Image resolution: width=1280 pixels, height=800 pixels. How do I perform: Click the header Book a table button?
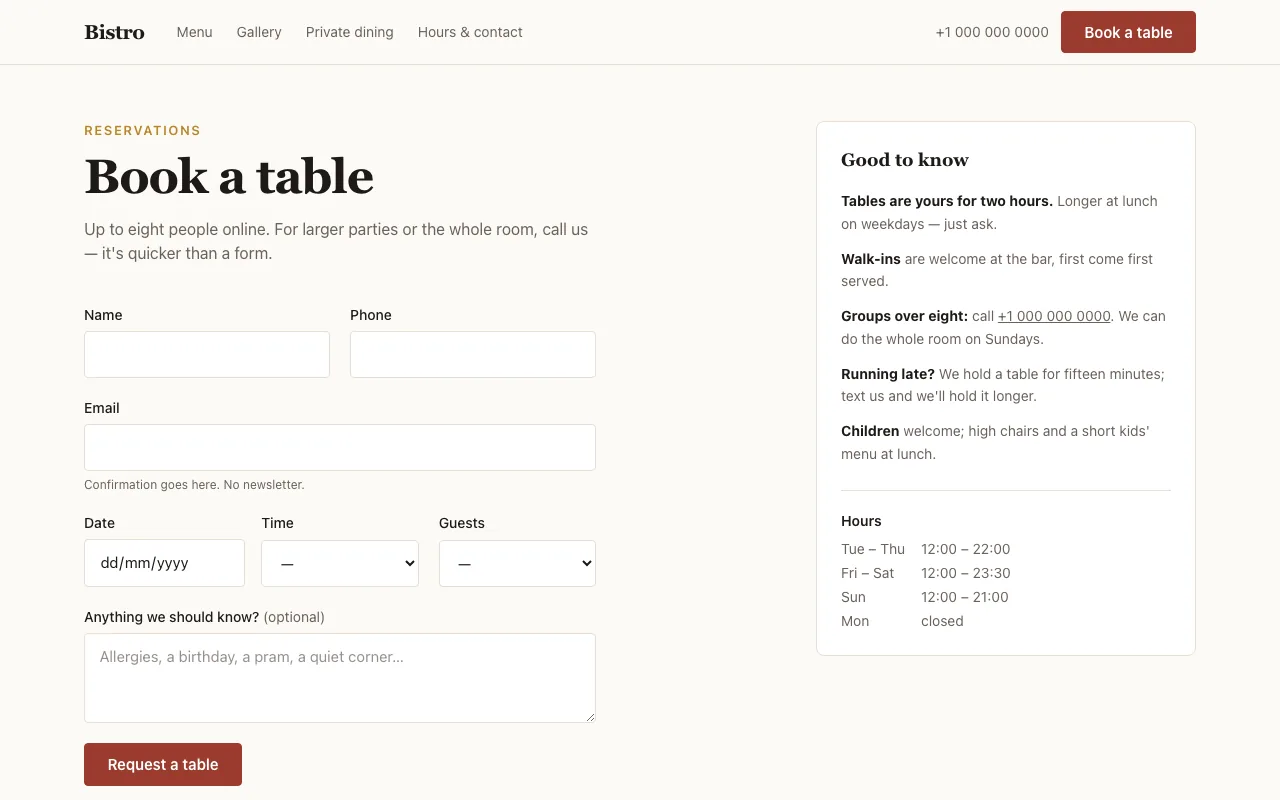(1128, 32)
